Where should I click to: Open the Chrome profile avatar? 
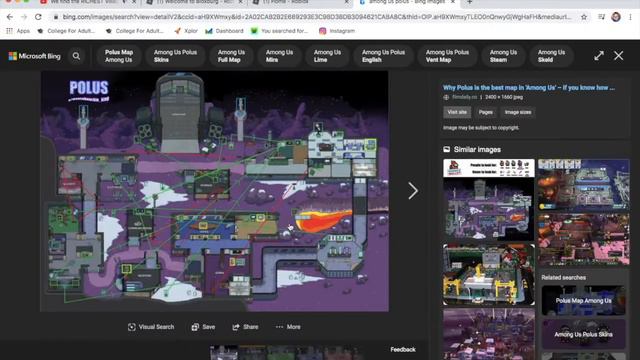616,17
